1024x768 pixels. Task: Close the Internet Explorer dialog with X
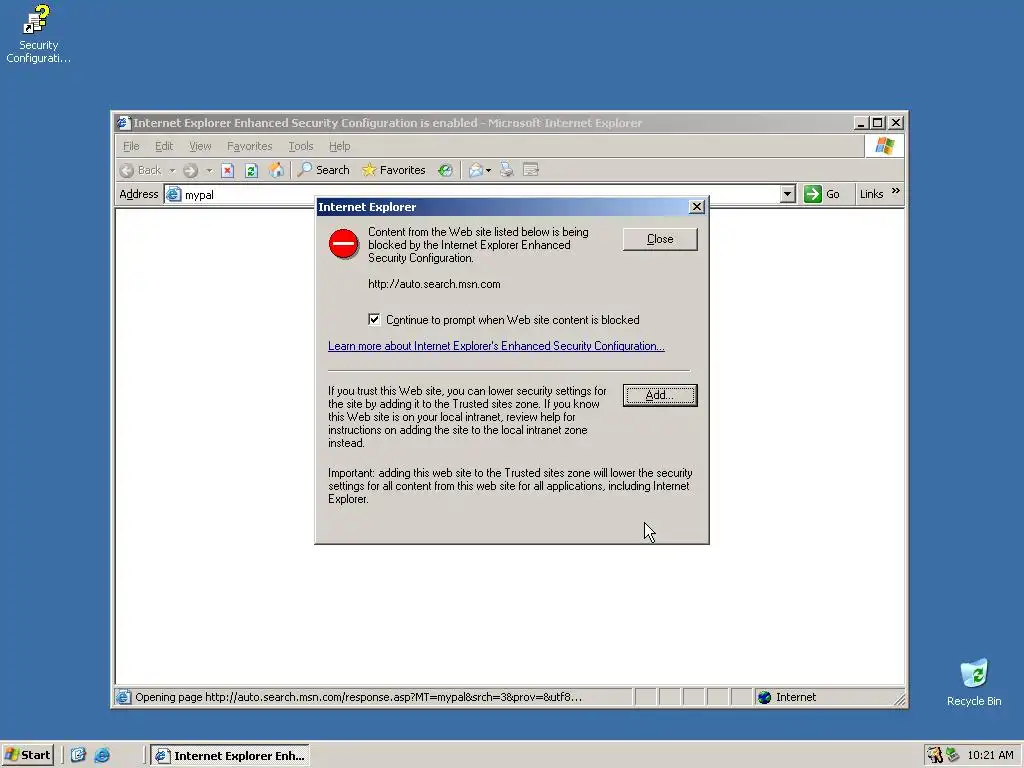click(697, 207)
